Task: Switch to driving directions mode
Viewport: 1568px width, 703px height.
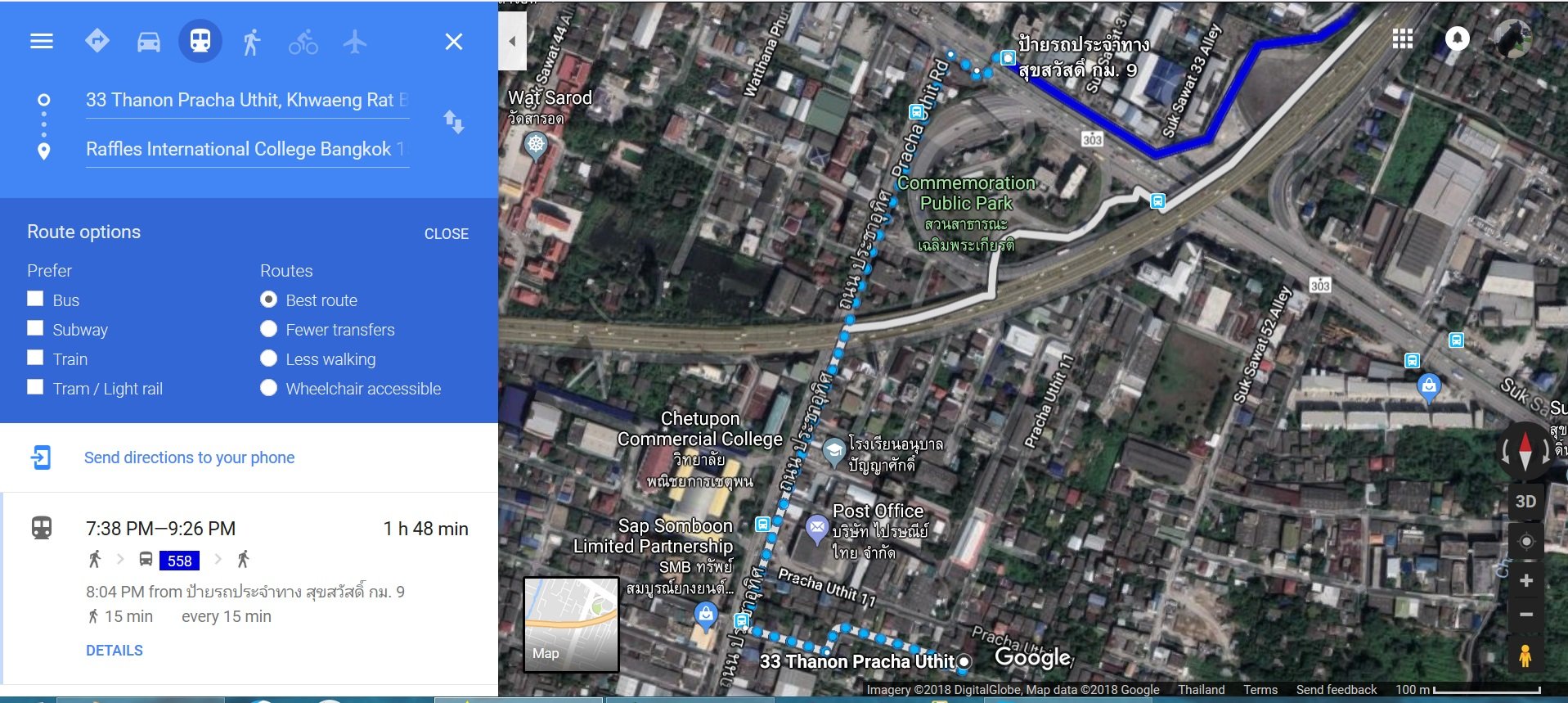Action: (149, 41)
